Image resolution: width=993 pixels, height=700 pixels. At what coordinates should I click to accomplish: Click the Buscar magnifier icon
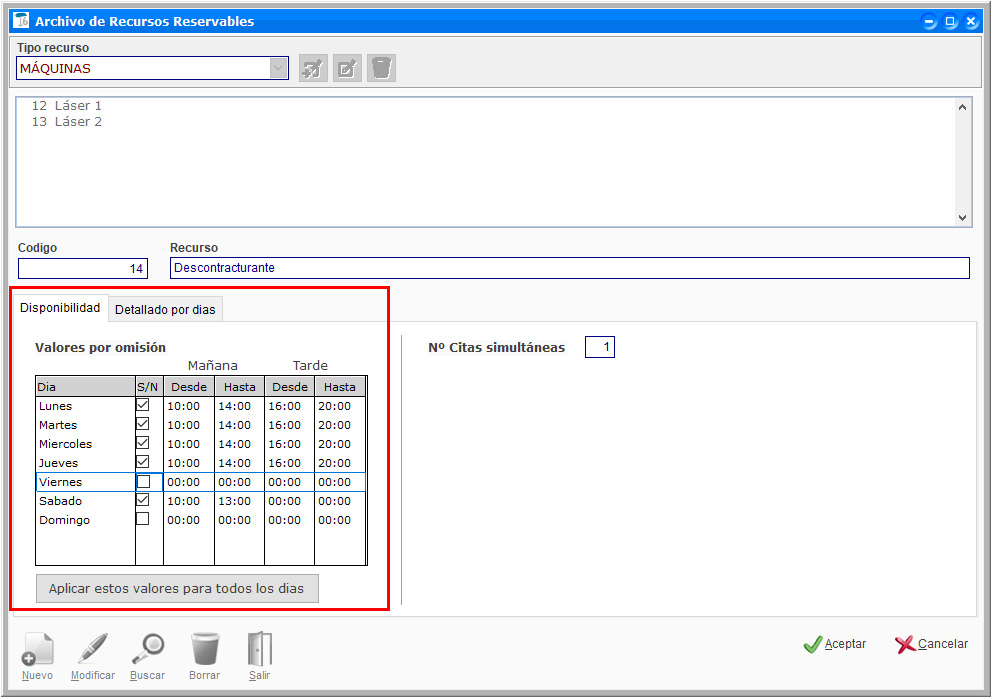[x=148, y=649]
